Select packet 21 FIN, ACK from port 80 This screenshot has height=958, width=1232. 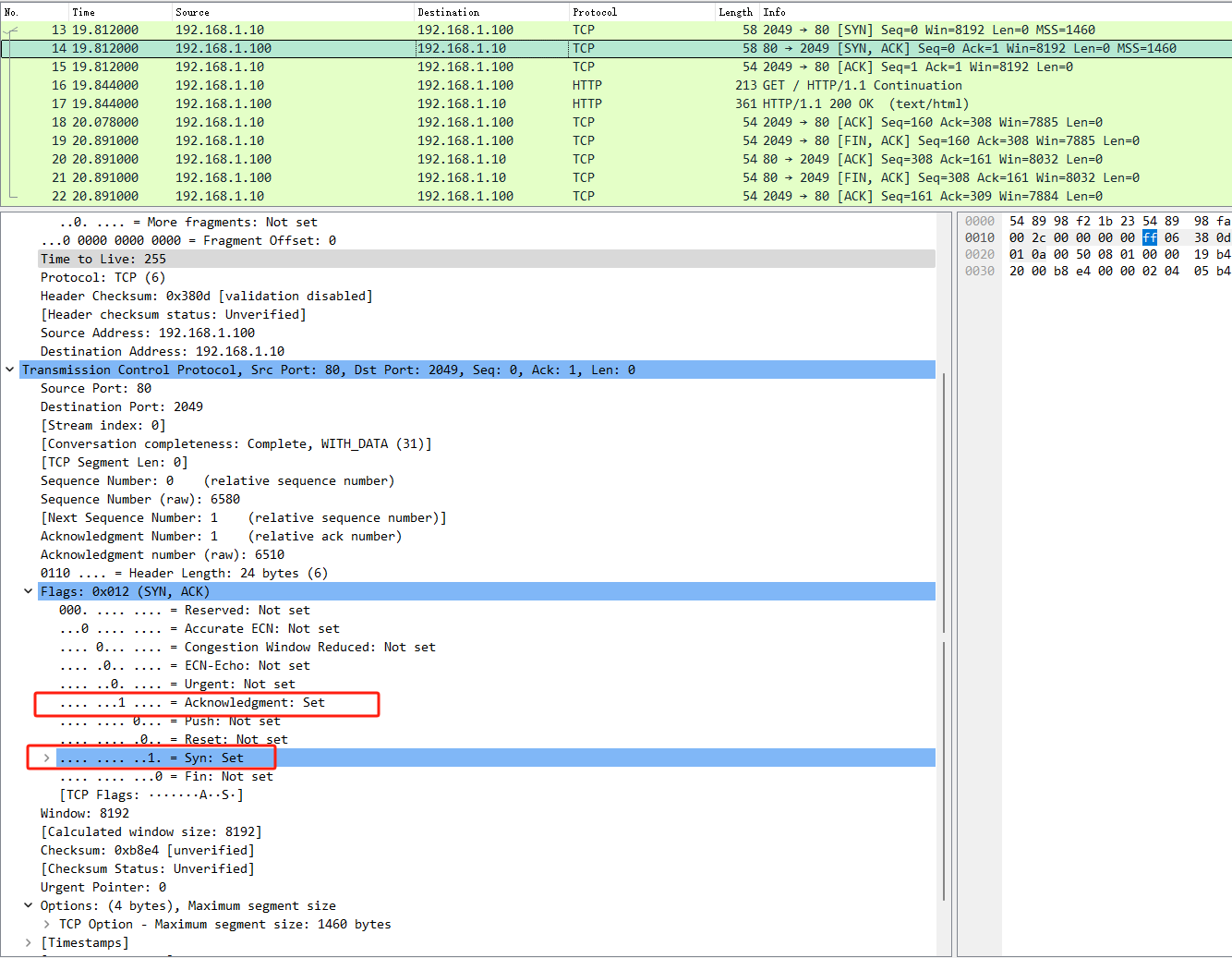coord(616,177)
